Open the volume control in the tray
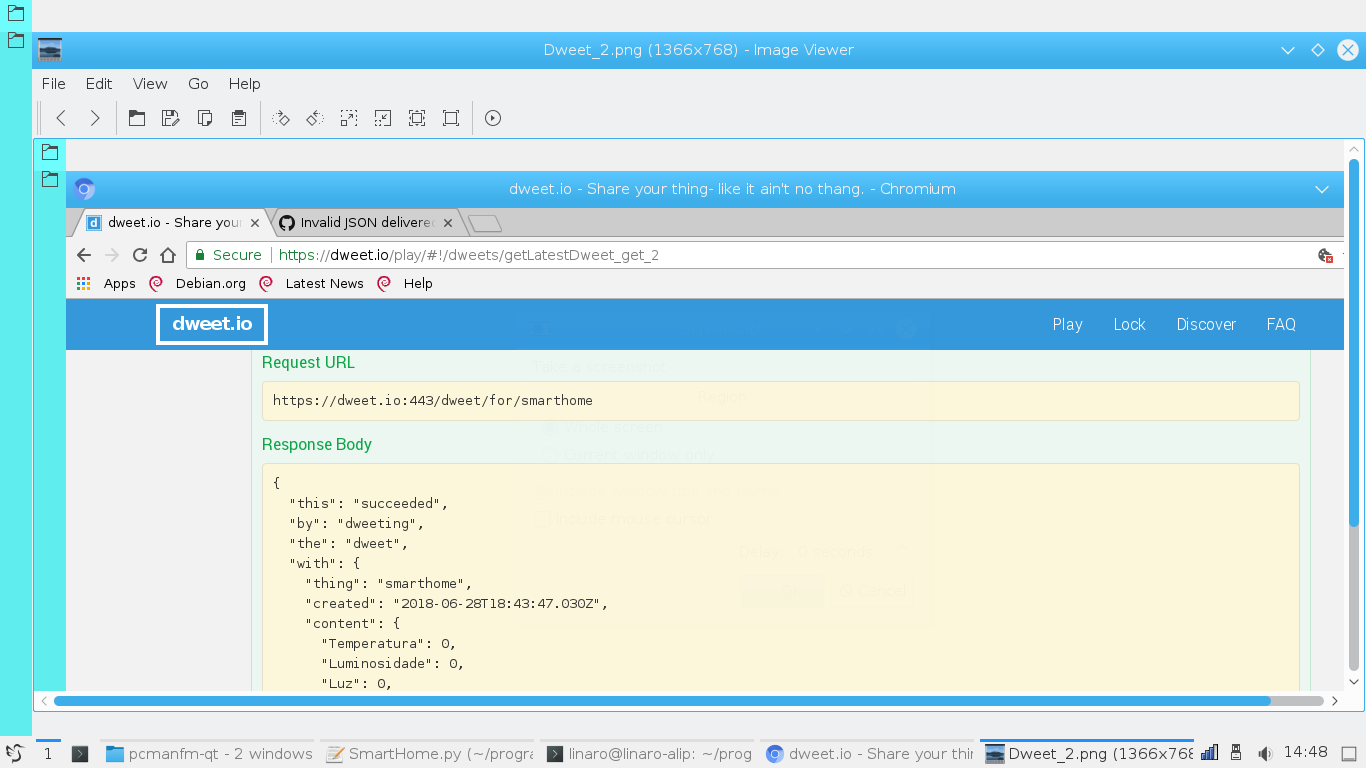Screen dimensions: 1366x768 1264,754
